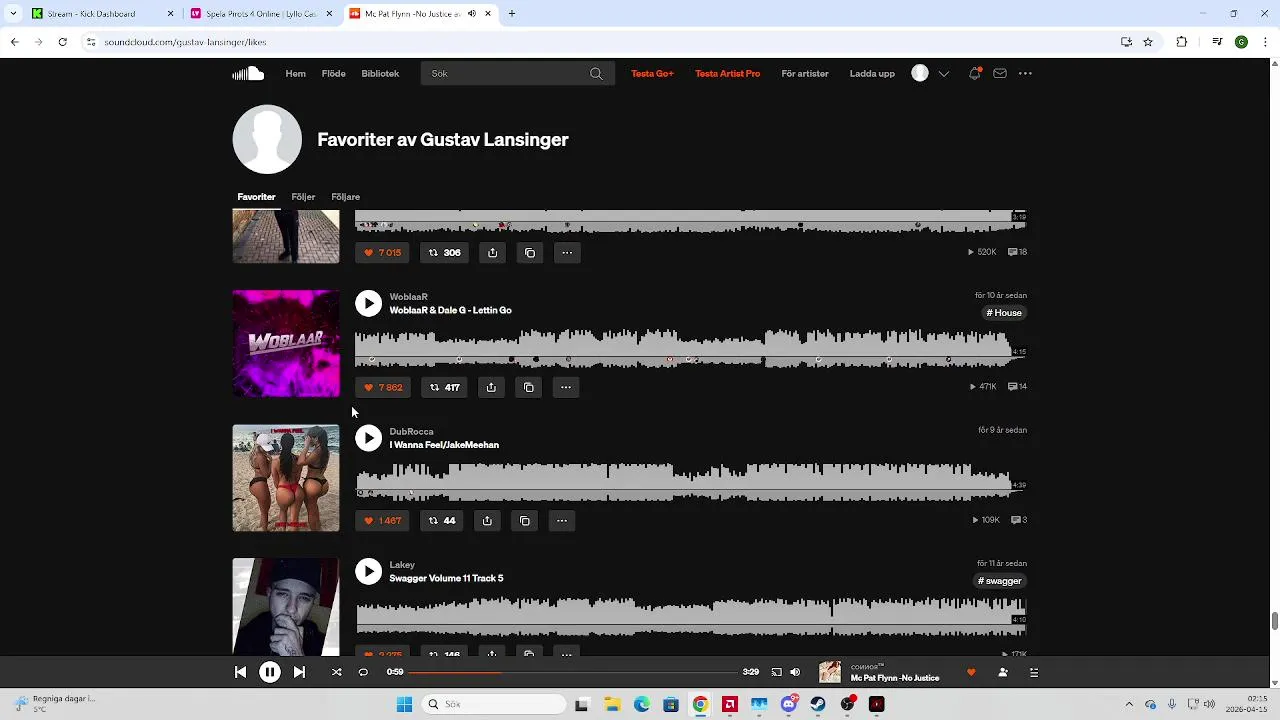Skip to next track in player
Image resolution: width=1280 pixels, height=720 pixels.
(x=299, y=672)
